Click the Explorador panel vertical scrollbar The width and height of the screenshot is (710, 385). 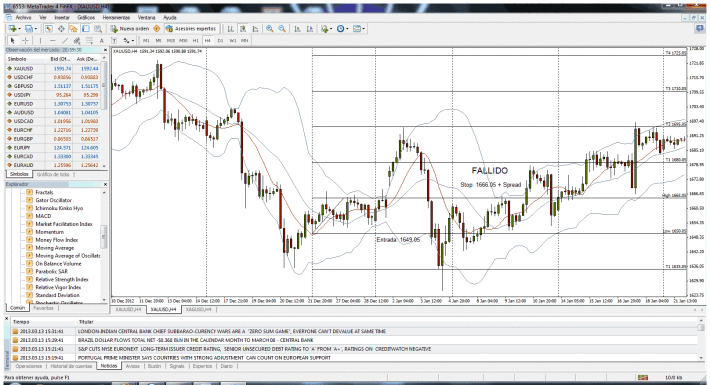(x=104, y=244)
